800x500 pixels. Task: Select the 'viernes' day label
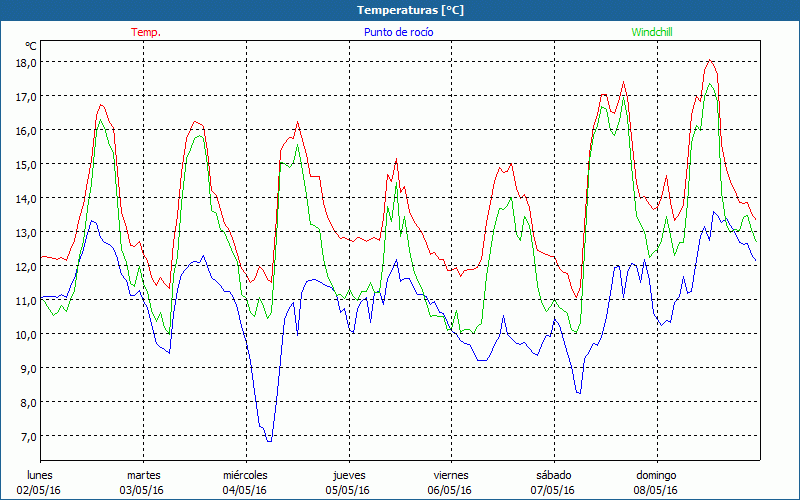[450, 475]
